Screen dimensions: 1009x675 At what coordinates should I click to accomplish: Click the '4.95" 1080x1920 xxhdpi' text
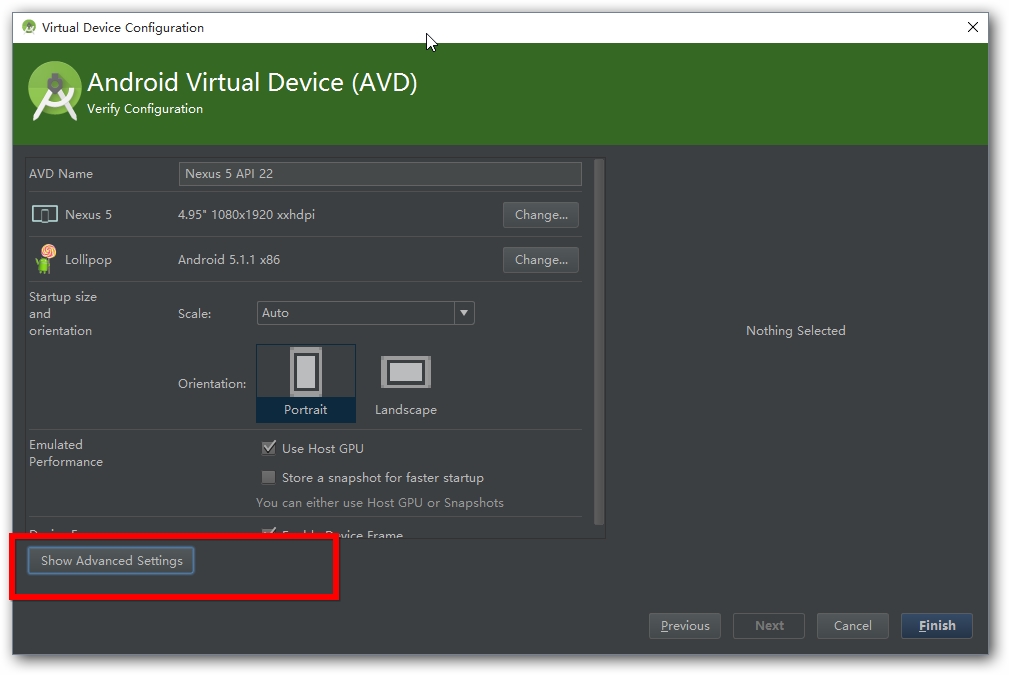point(246,214)
